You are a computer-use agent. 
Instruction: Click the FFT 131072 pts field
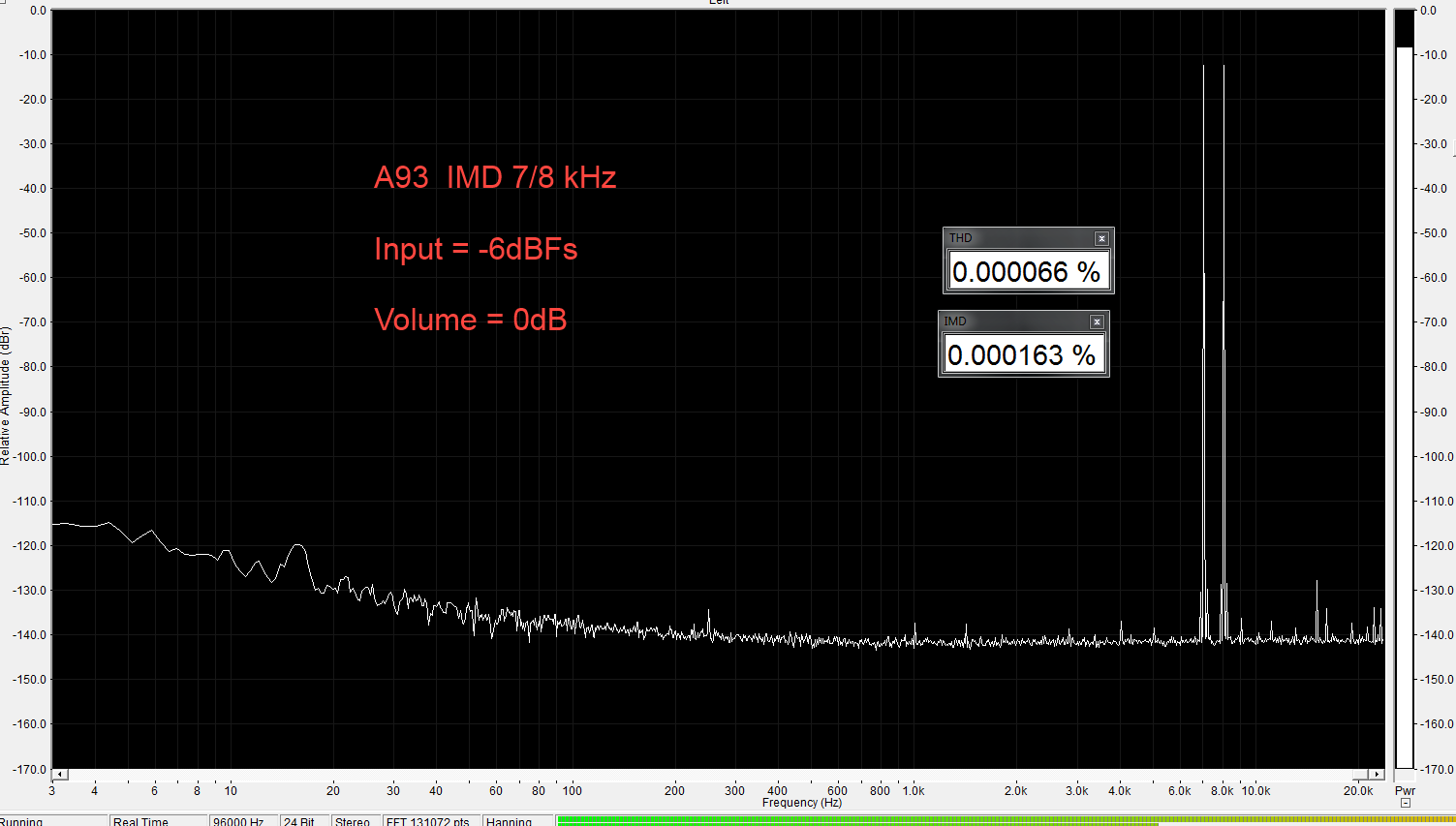coord(431,821)
